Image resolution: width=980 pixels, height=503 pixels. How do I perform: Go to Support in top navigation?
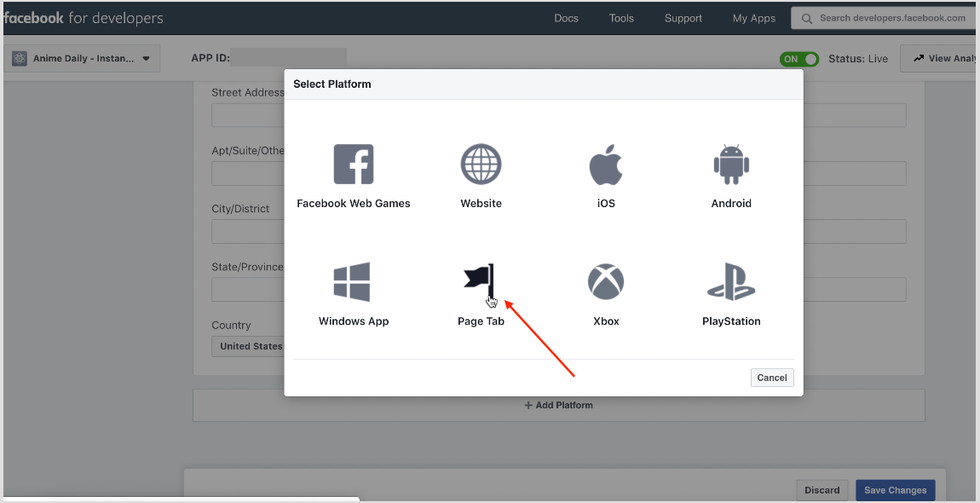coord(683,18)
